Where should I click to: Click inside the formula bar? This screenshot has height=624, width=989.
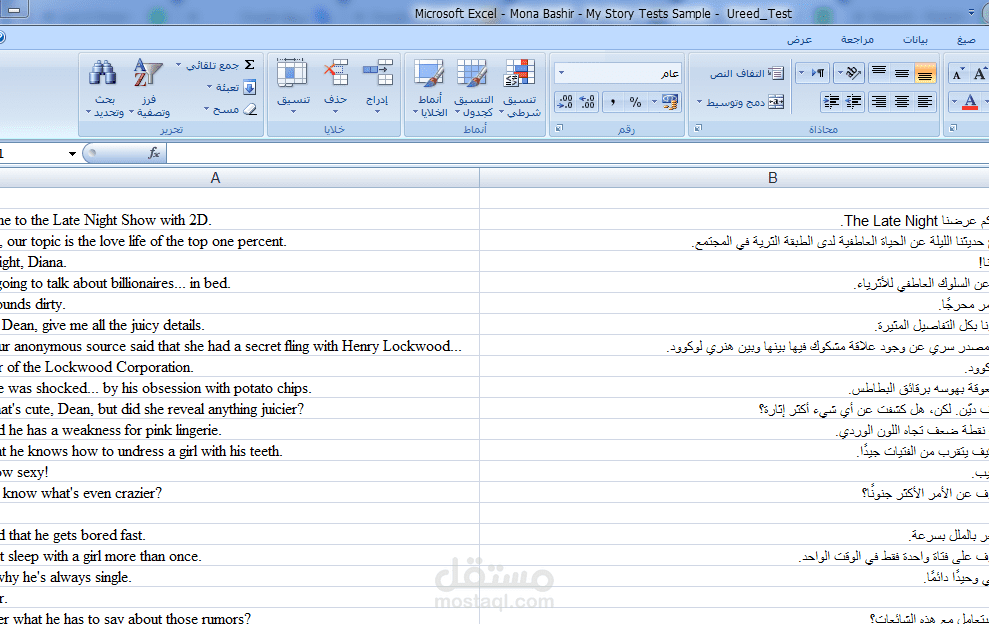click(578, 153)
